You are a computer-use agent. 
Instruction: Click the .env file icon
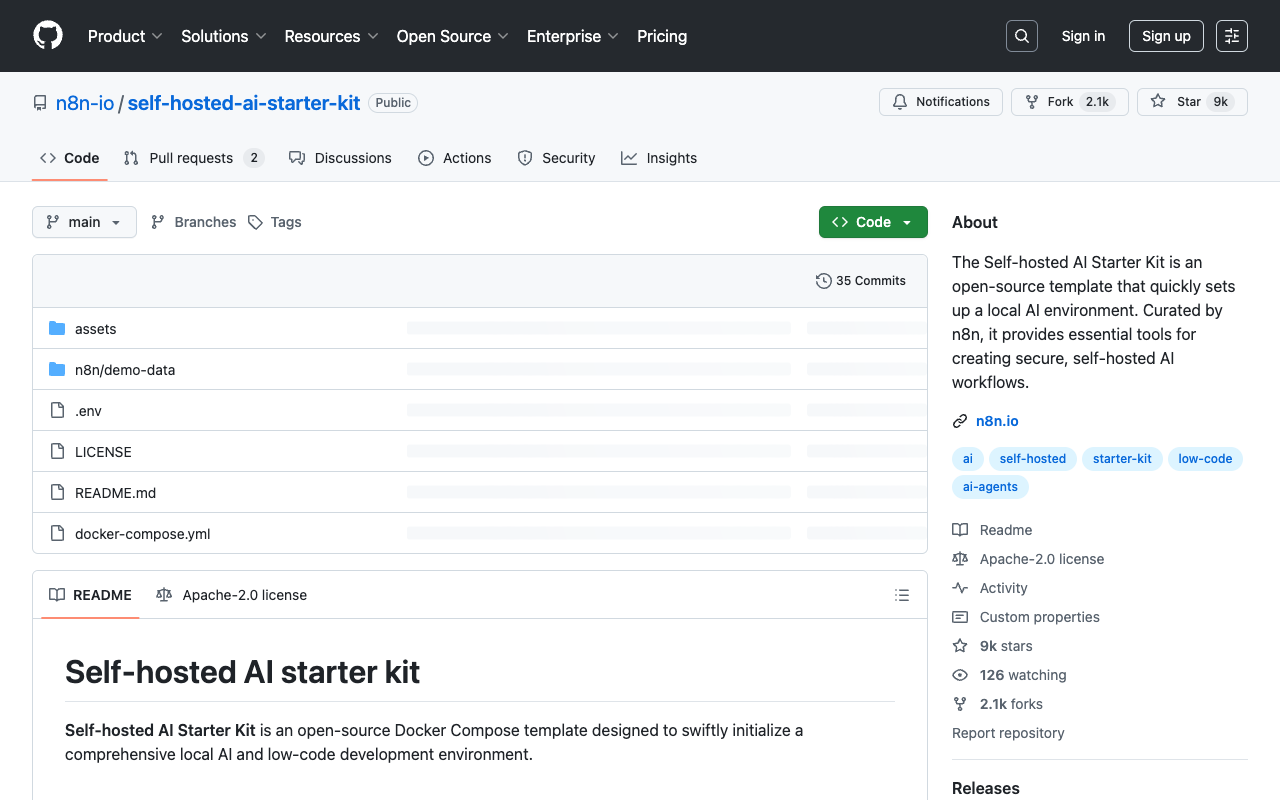click(x=57, y=411)
